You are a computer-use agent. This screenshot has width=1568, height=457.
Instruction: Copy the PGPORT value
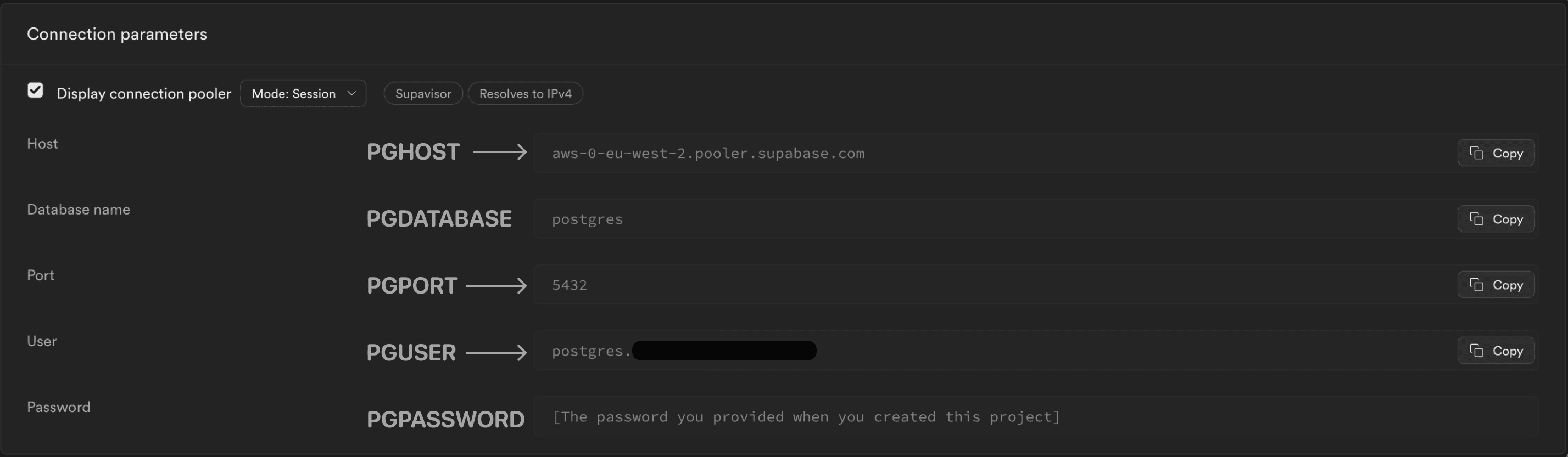tap(1496, 284)
